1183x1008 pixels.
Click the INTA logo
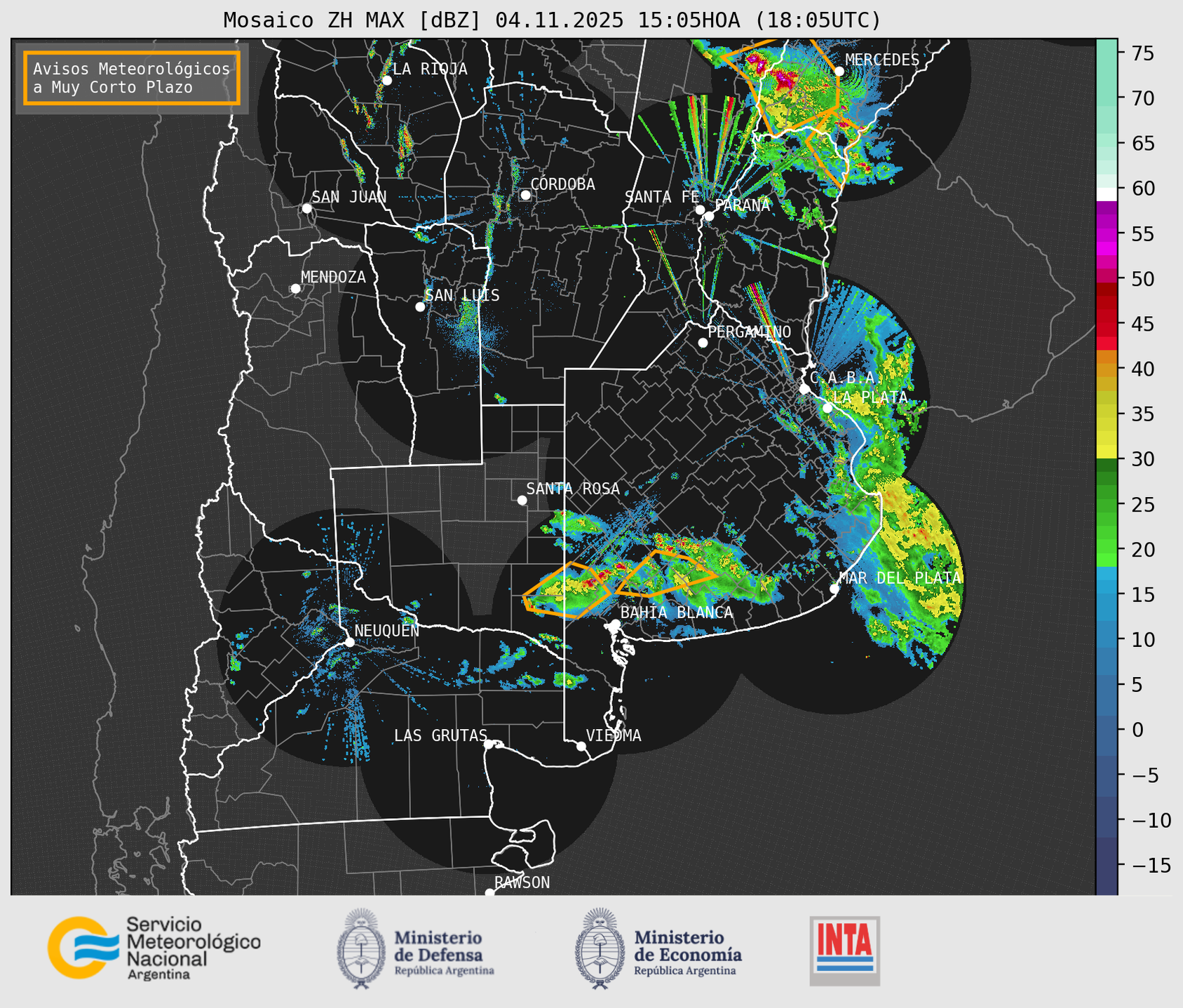[844, 951]
